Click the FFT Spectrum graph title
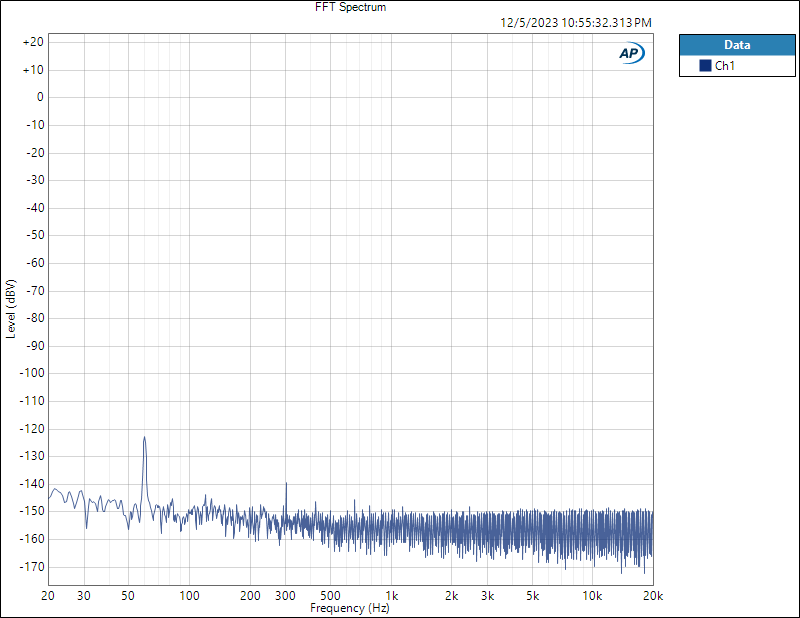Viewport: 800px width, 618px height. tap(351, 7)
